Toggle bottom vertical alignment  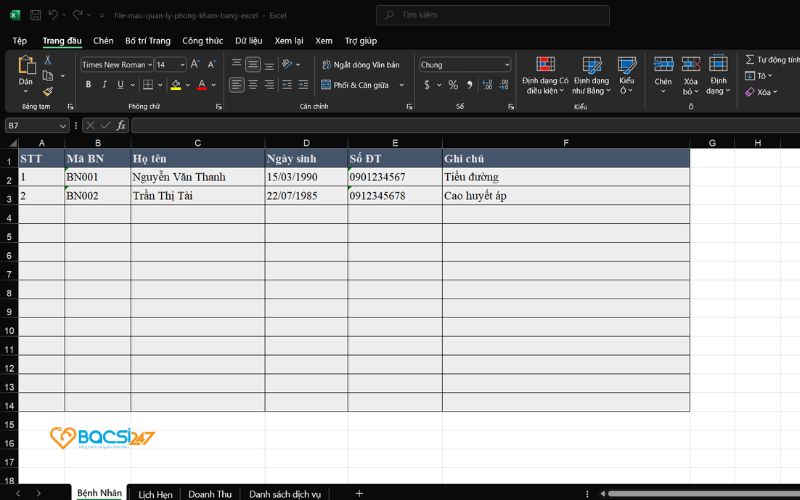point(269,66)
